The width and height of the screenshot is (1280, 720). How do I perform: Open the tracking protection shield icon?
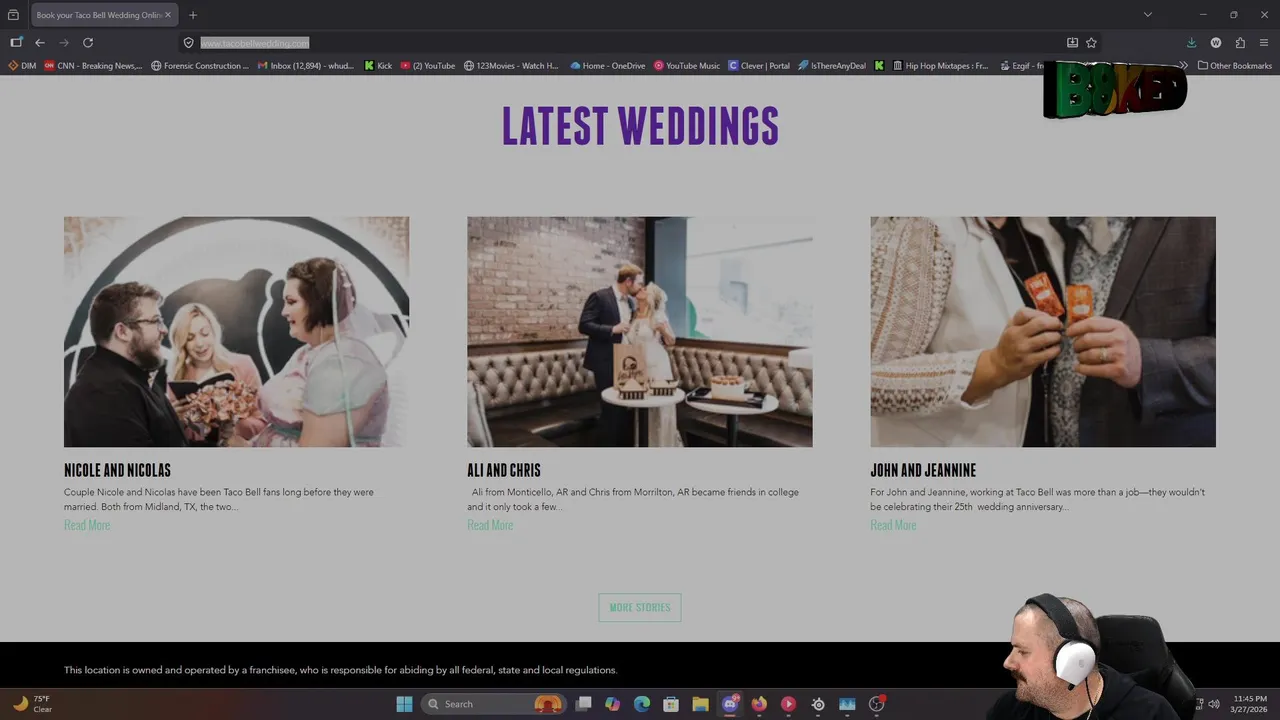tap(188, 43)
